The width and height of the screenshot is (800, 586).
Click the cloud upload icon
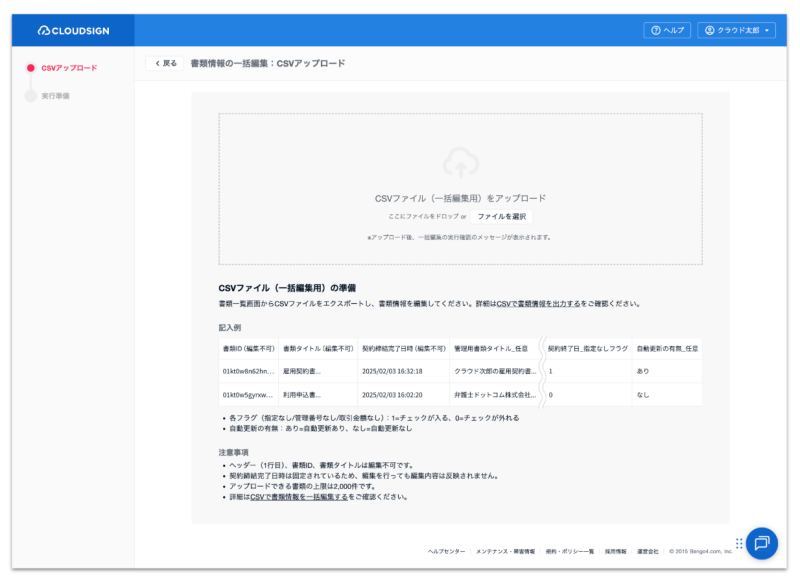coord(460,163)
